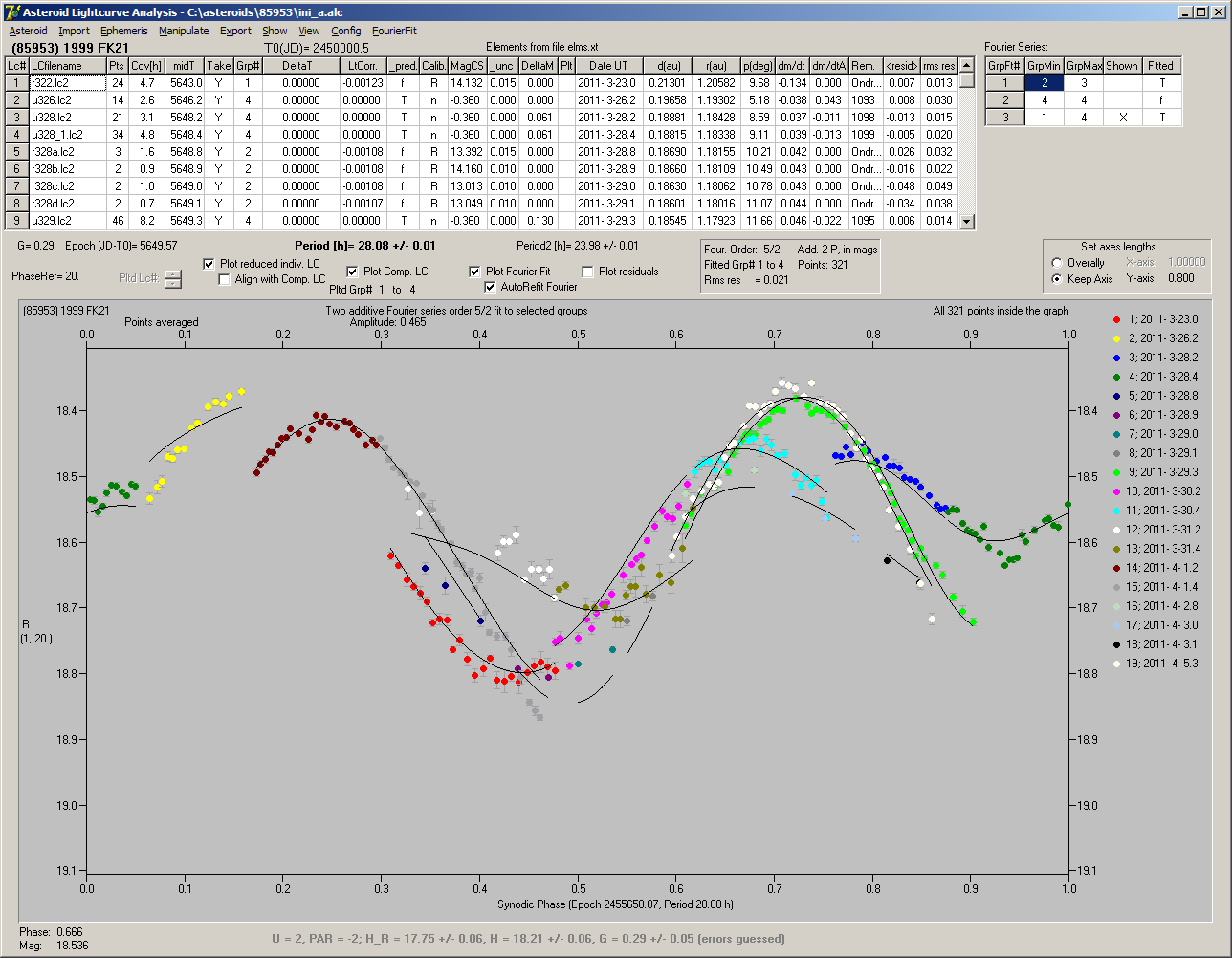1232x958 pixels.
Task: Click the Pltd Lc# stepper arrows
Action: [172, 278]
